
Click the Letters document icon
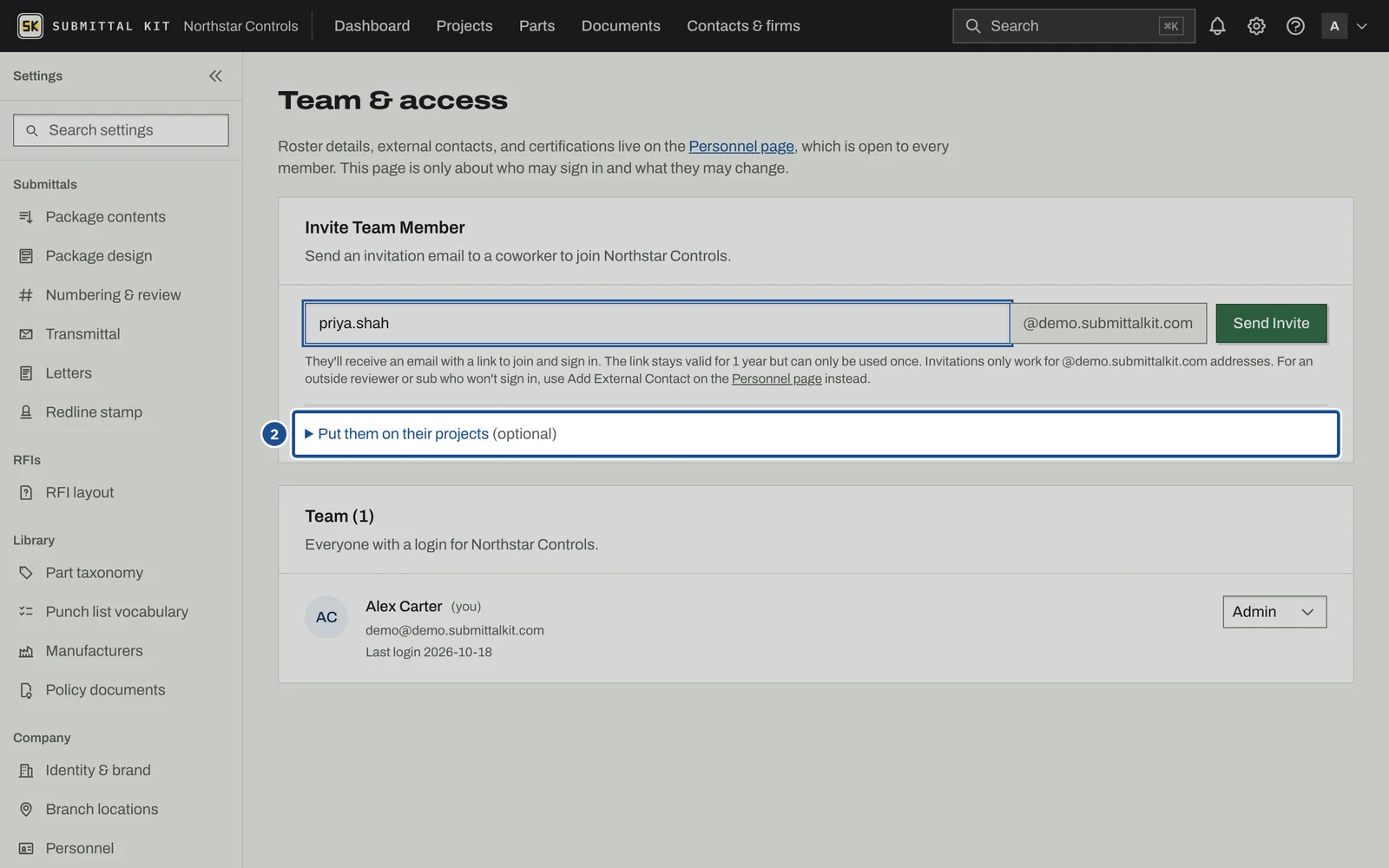point(26,373)
